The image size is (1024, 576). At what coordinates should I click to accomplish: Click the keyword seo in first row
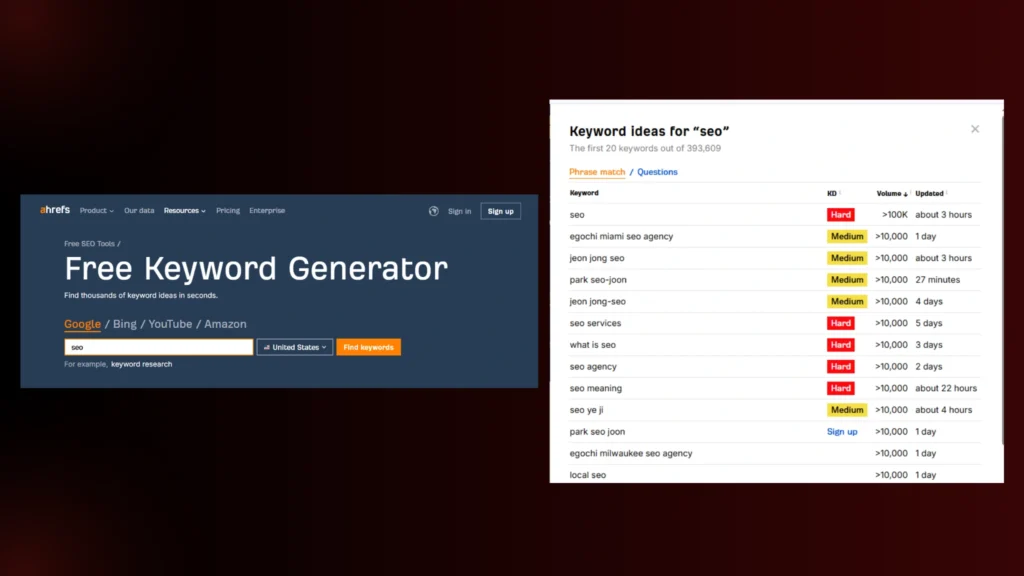[577, 215]
